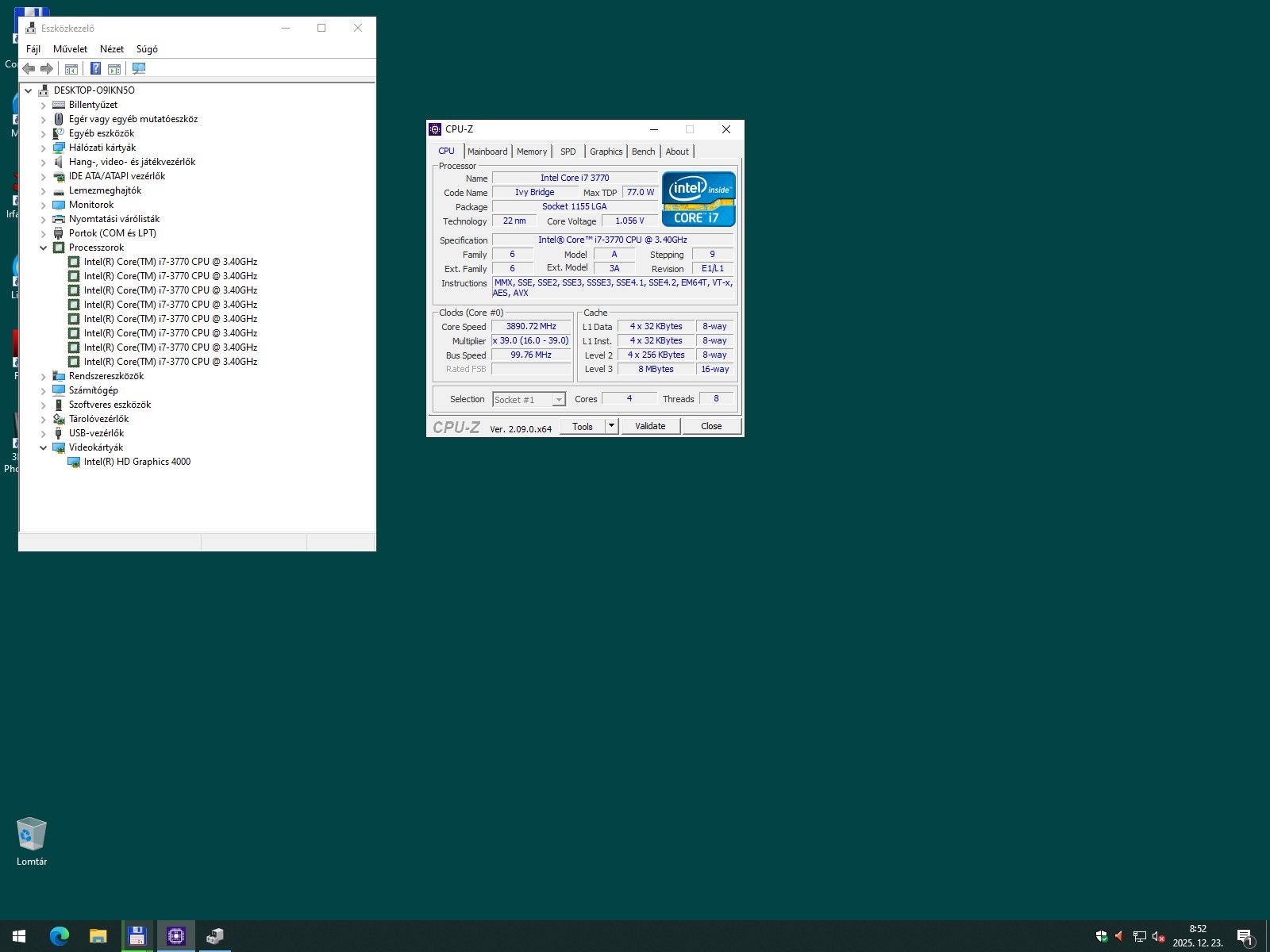Scan for hardware changes monitor icon

pyautogui.click(x=139, y=69)
